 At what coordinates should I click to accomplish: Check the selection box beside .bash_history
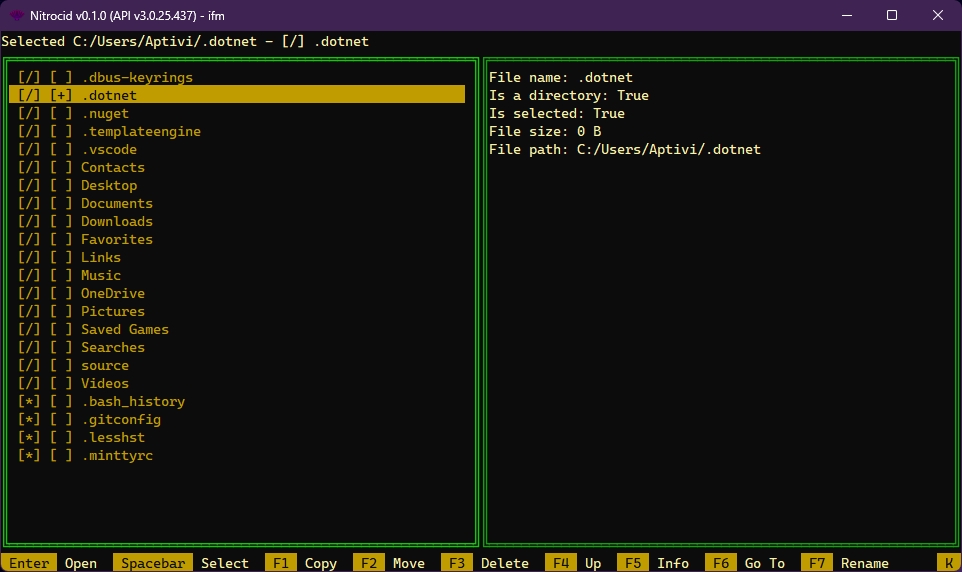61,402
